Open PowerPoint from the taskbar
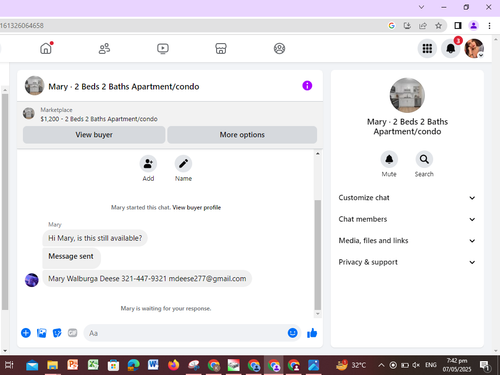This screenshot has height=375, width=500. point(73,365)
